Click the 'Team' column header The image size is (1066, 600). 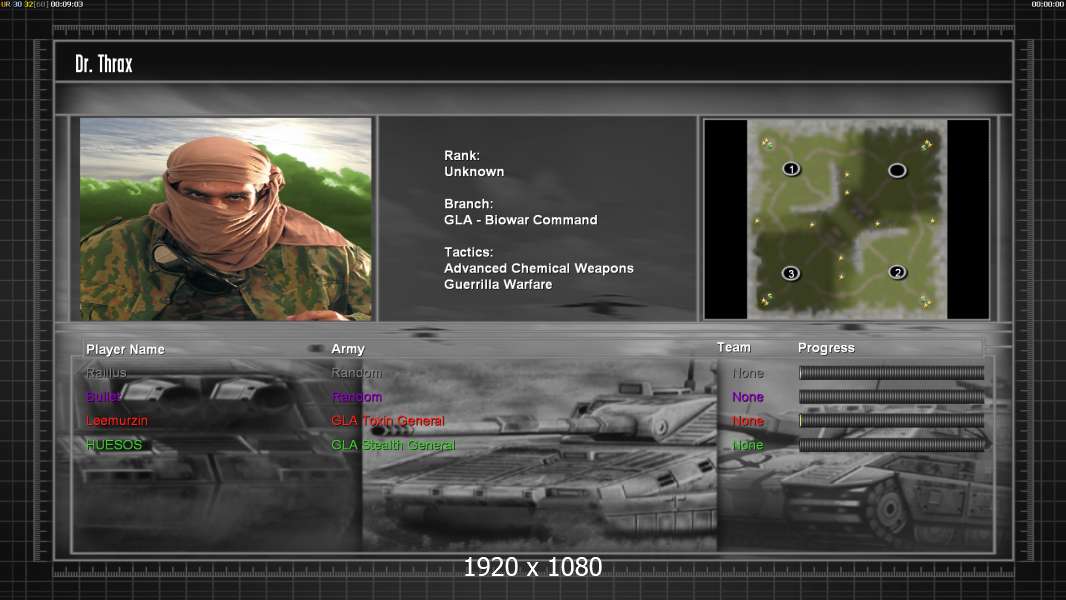(x=734, y=347)
